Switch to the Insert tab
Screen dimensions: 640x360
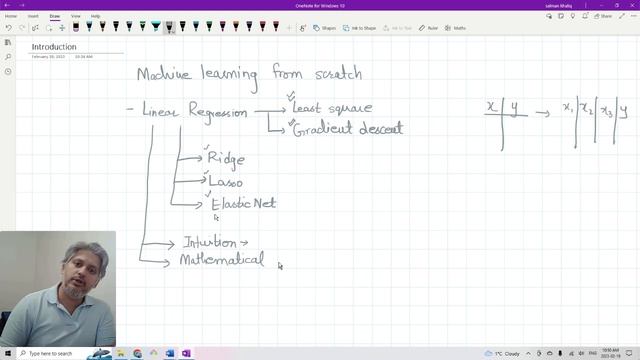click(33, 16)
